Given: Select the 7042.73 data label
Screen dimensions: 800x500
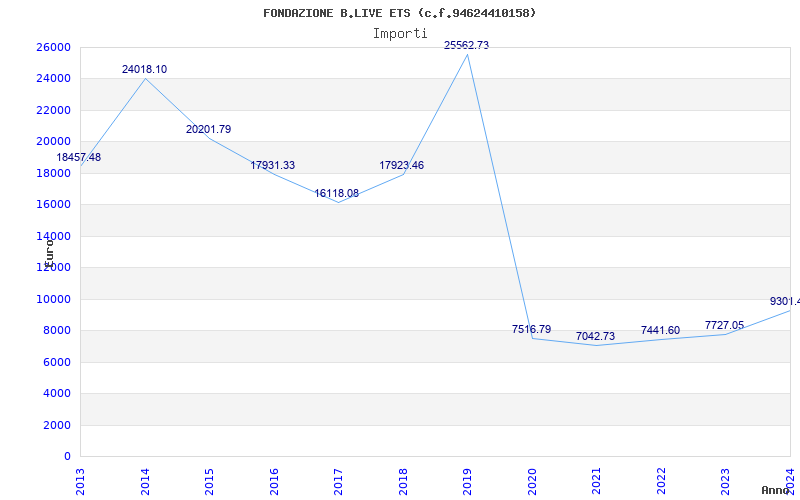Looking at the screenshot, I should (595, 336).
